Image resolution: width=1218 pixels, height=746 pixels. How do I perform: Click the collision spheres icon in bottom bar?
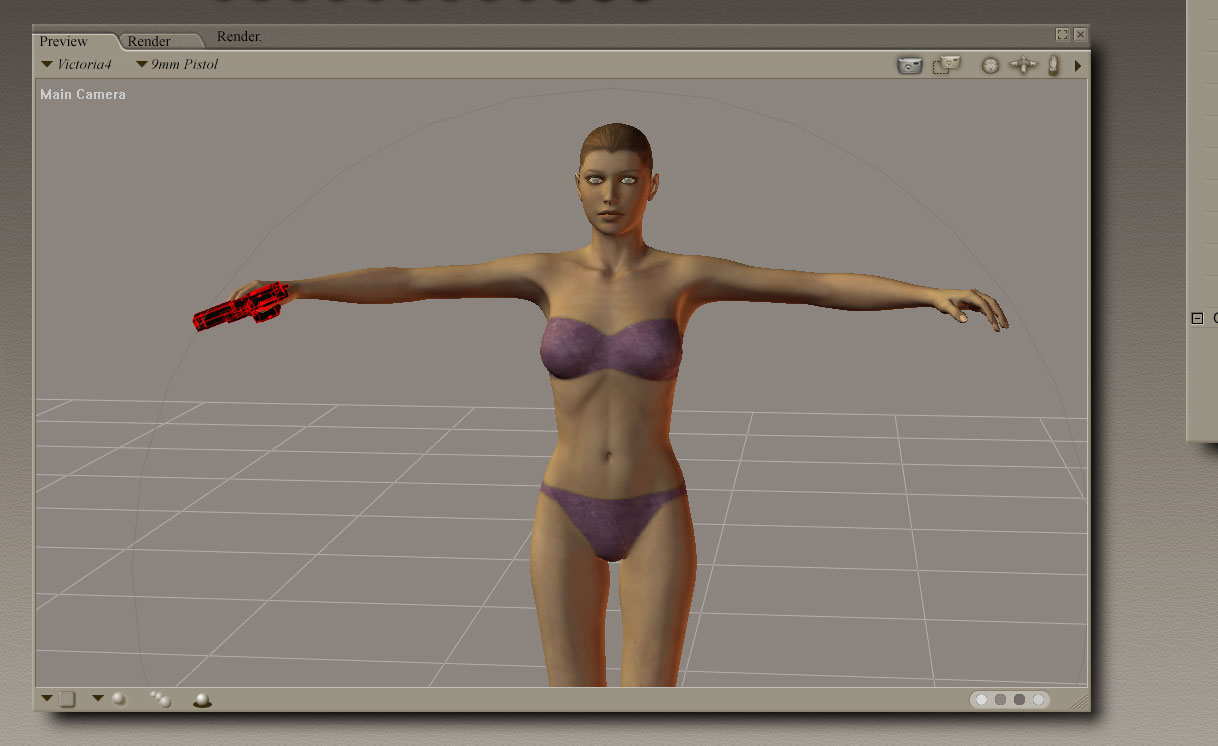[x=160, y=700]
